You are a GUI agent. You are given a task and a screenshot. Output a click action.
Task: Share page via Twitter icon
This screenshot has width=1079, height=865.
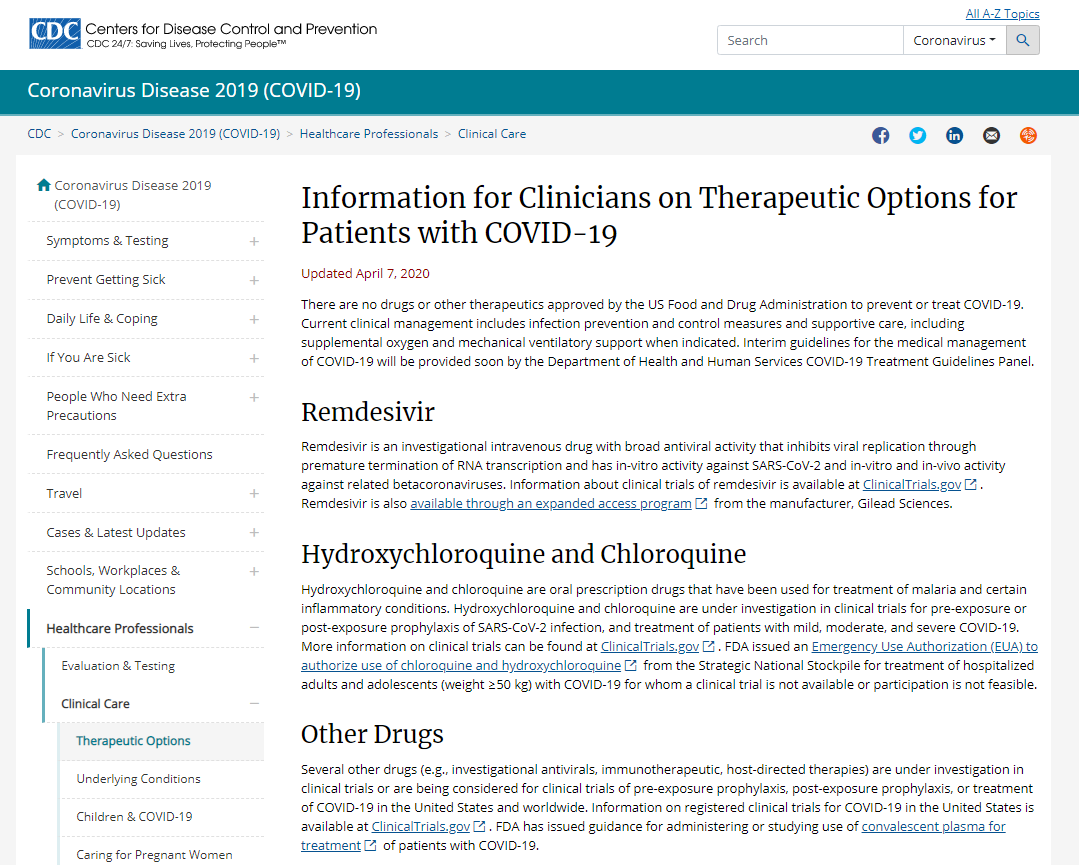coord(917,136)
